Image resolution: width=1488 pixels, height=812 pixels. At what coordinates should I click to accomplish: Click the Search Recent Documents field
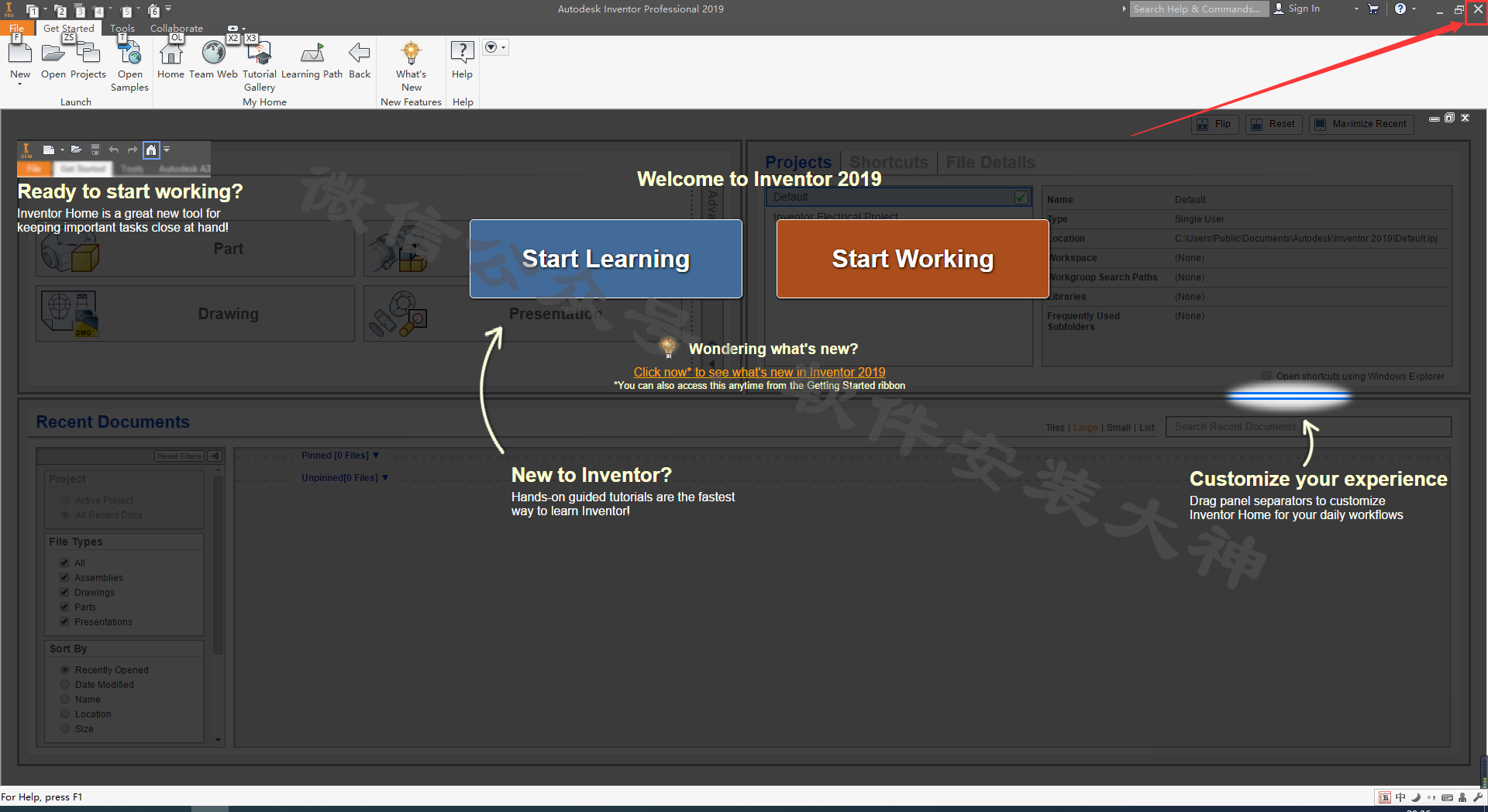pyautogui.click(x=1308, y=427)
